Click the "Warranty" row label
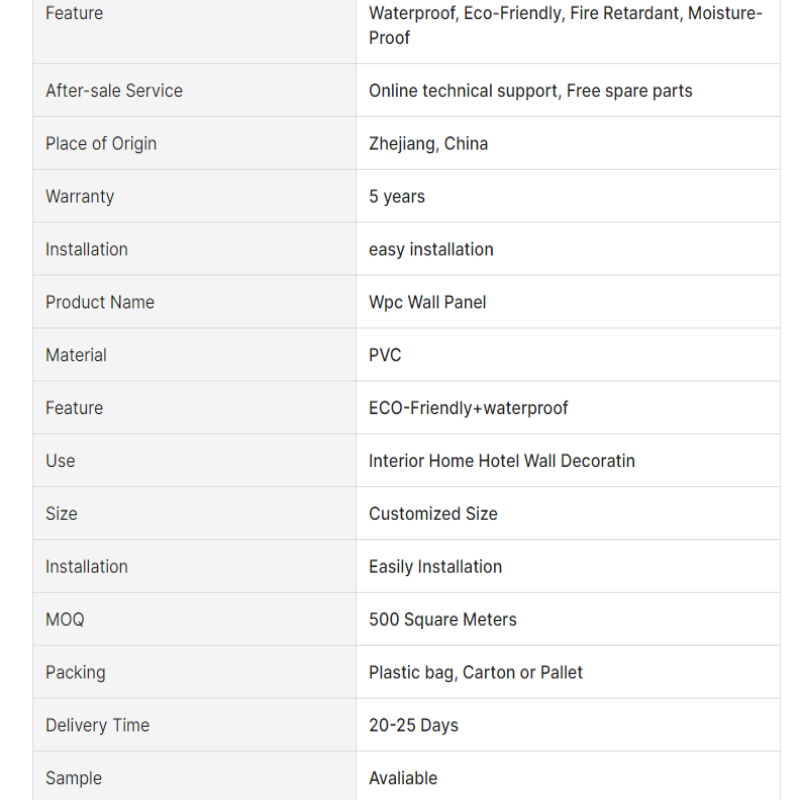The image size is (800, 800). coord(80,197)
